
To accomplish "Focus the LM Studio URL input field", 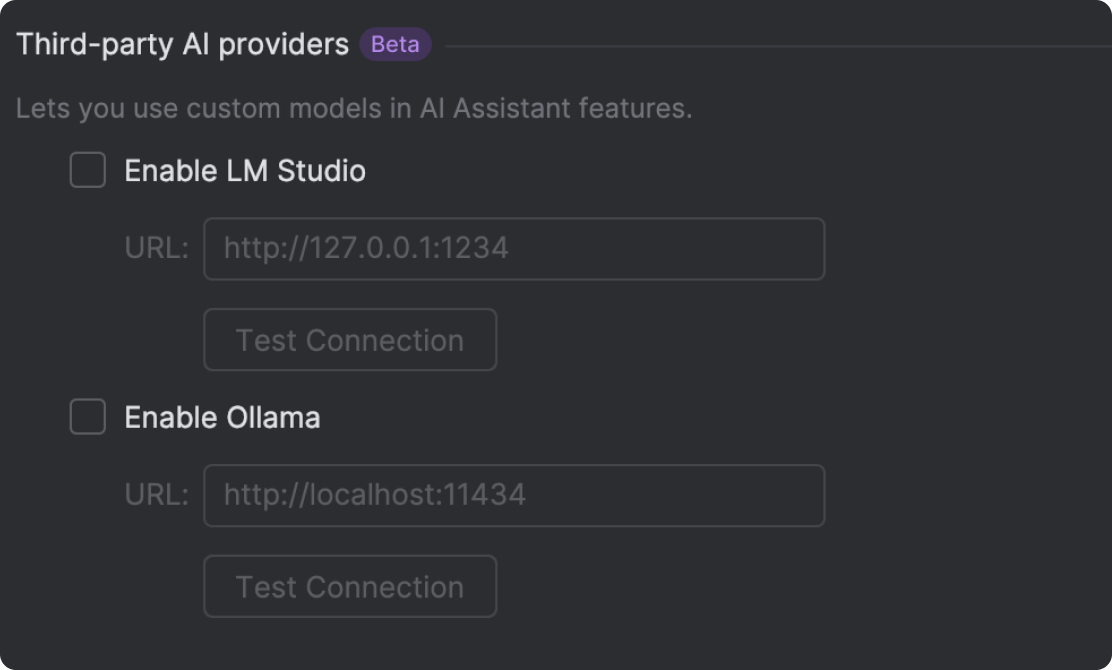I will (x=514, y=249).
